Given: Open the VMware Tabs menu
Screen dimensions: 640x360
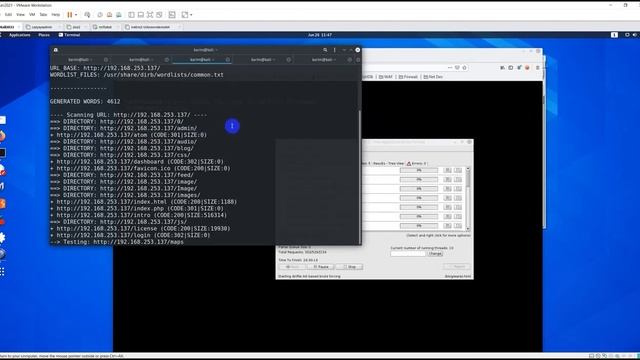Looking at the screenshot, I should point(43,15).
